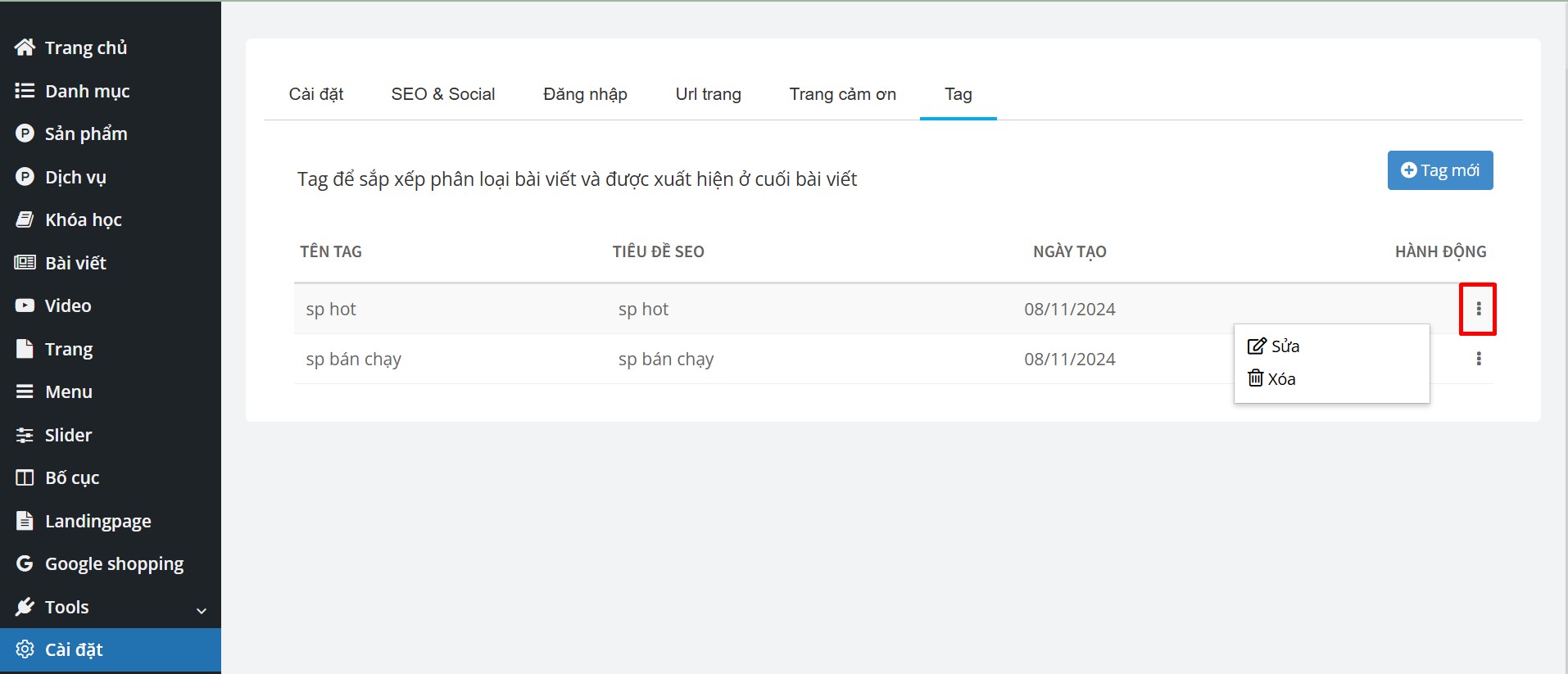Click the Google shopping G icon

[25, 563]
